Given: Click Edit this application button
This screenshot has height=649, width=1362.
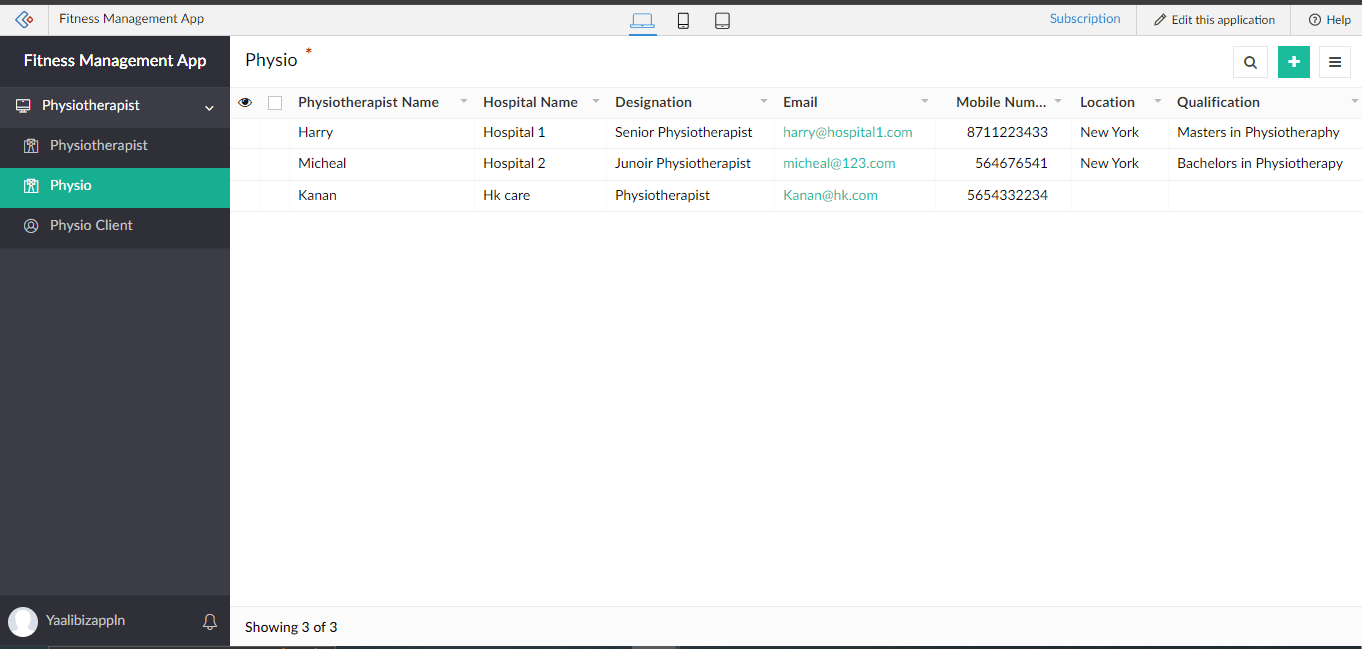Looking at the screenshot, I should [1214, 20].
